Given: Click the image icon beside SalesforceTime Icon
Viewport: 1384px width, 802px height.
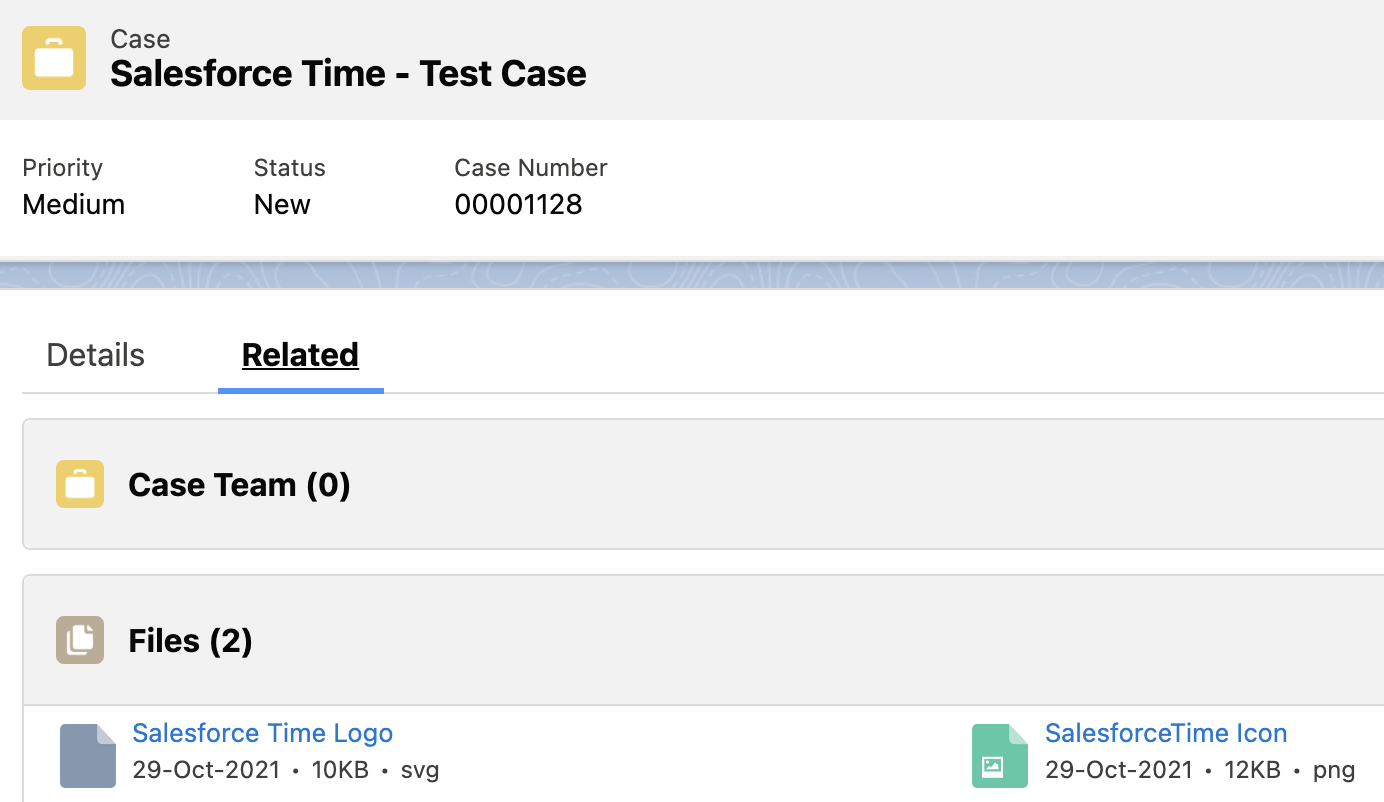Looking at the screenshot, I should click(999, 755).
